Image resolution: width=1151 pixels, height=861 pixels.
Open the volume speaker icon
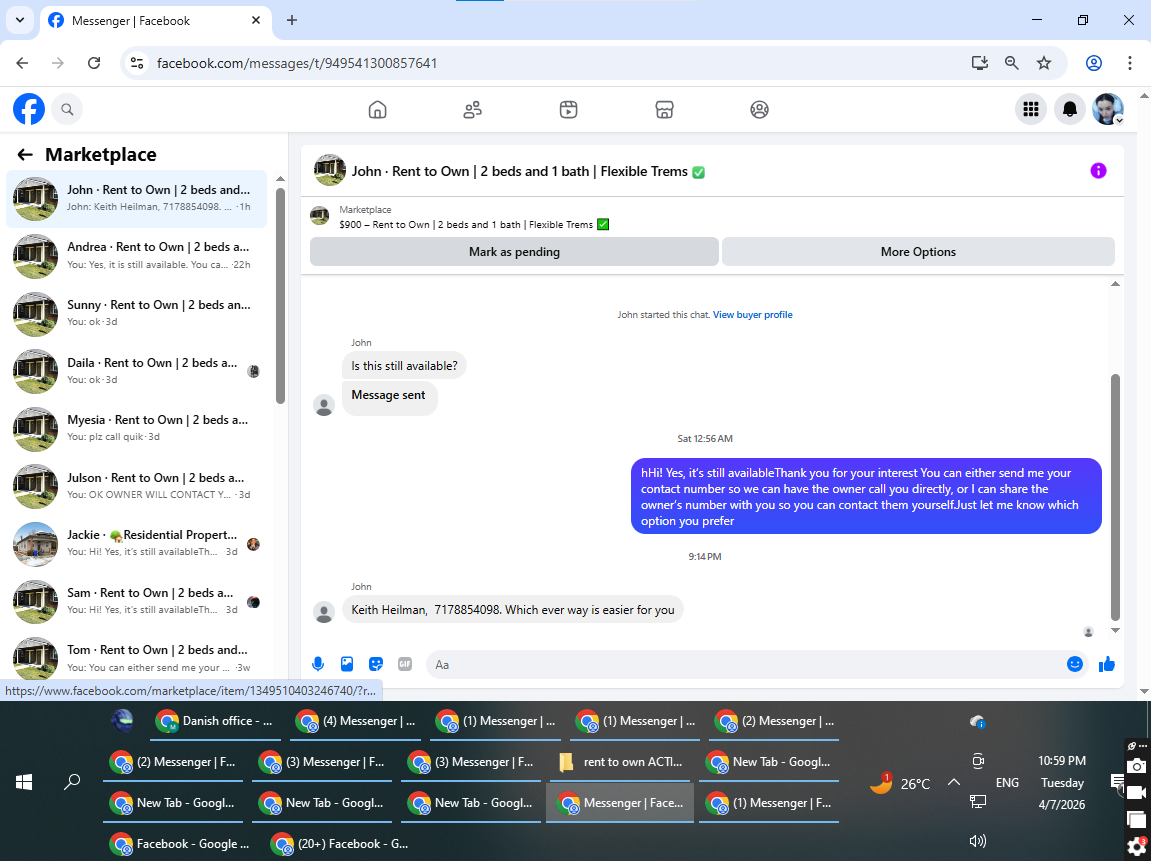978,841
